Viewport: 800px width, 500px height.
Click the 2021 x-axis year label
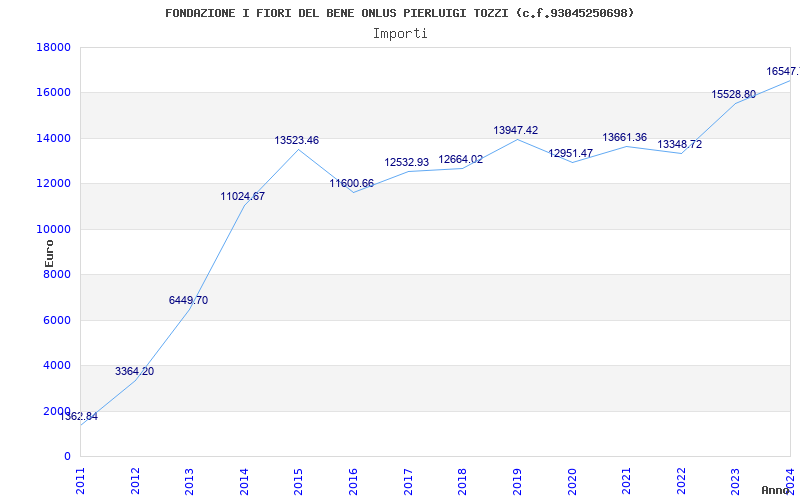(x=626, y=481)
